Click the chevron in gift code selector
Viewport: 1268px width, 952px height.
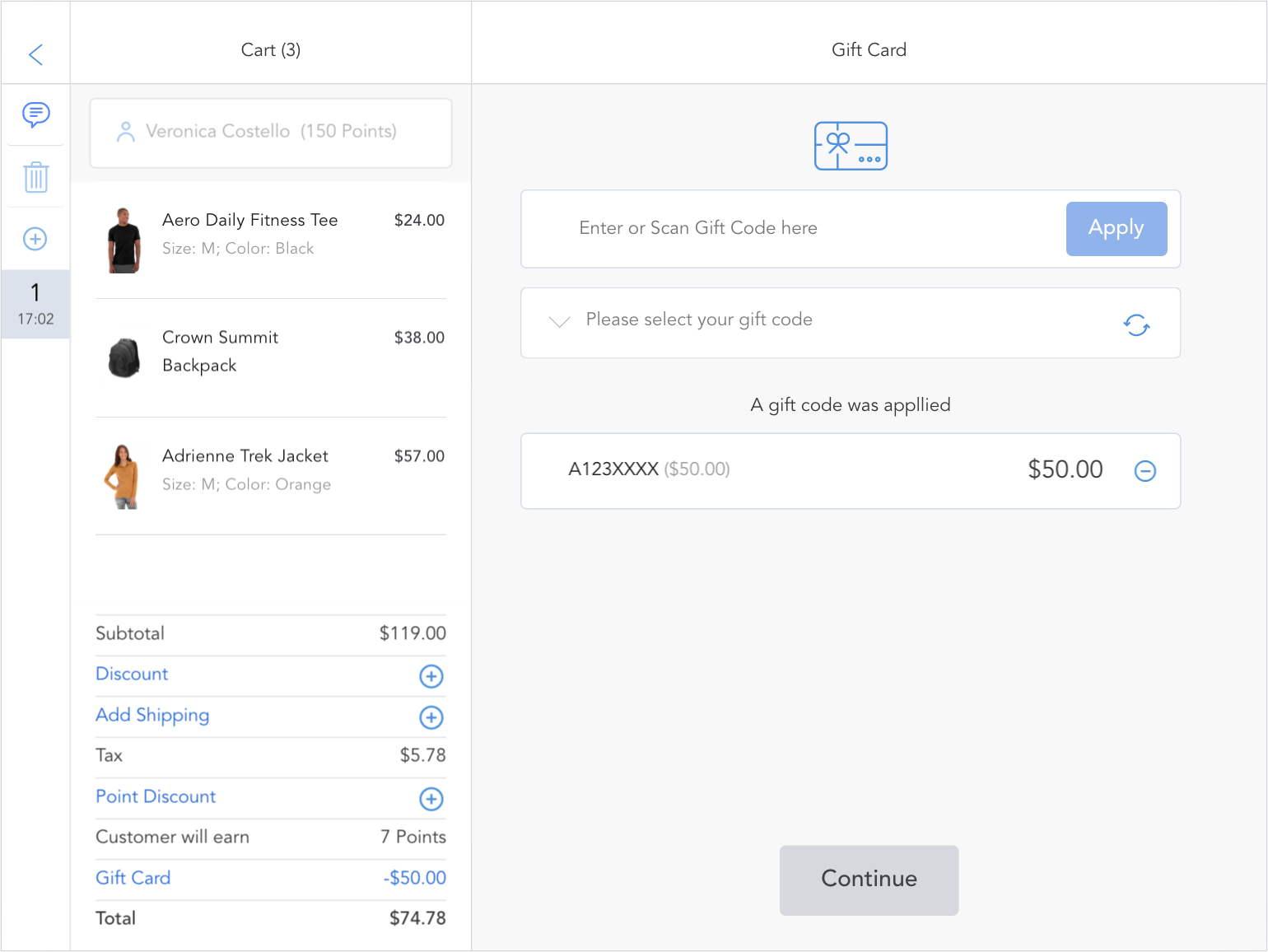coord(560,322)
